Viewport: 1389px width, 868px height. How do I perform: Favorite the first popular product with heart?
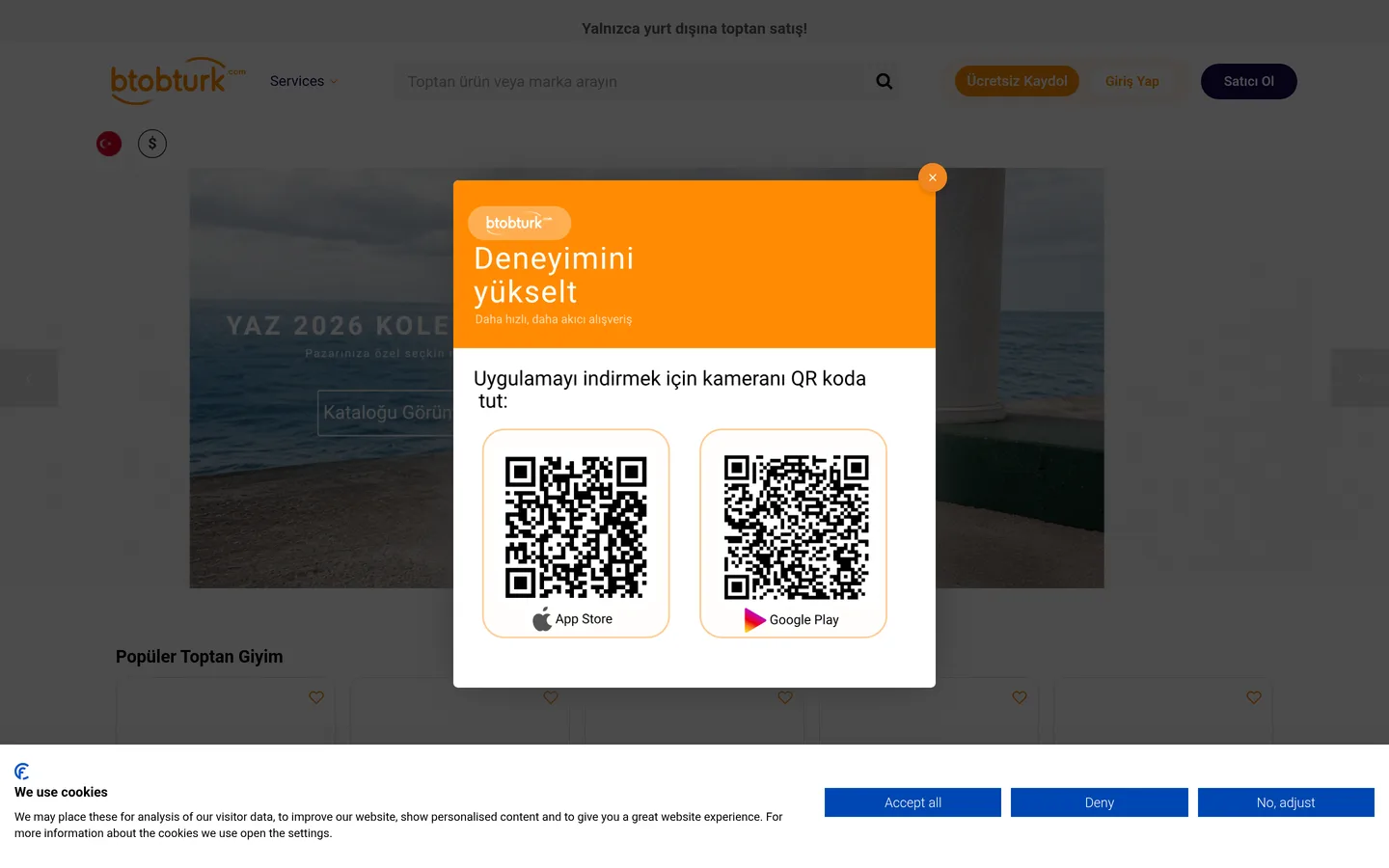pos(316,697)
